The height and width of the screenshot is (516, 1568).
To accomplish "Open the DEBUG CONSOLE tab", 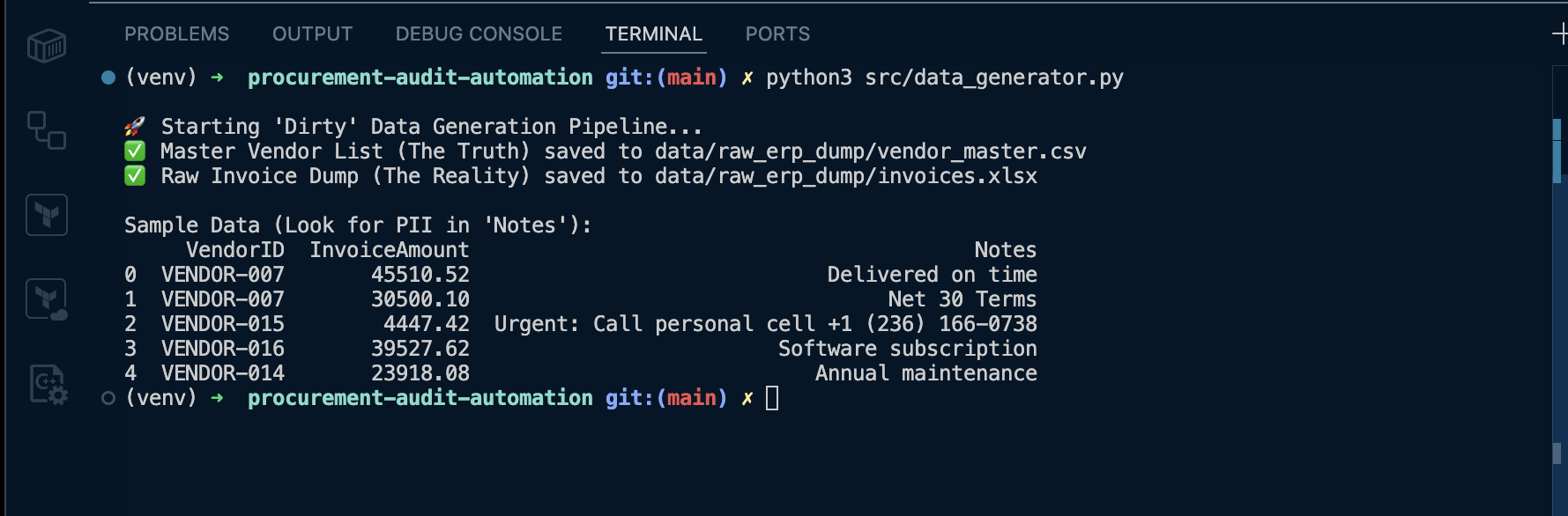I will 479,33.
